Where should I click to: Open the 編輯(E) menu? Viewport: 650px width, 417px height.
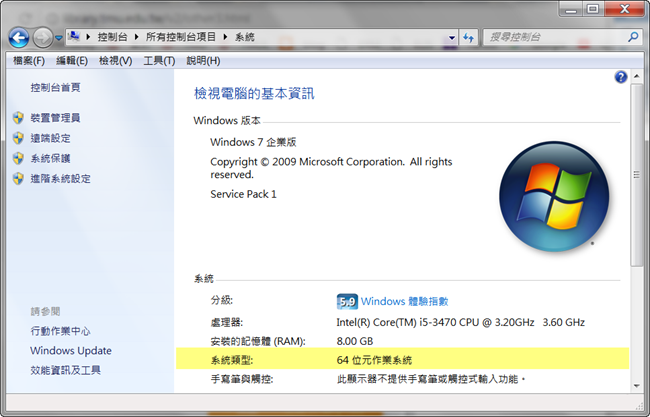[72, 61]
